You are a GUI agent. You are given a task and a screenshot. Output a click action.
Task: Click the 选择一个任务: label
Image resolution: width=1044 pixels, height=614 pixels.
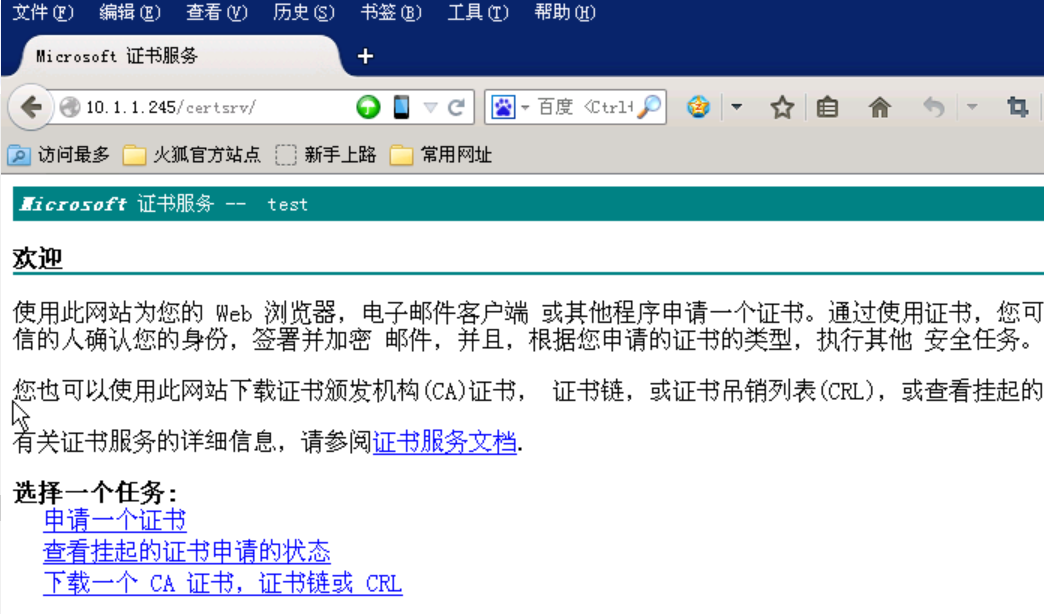pyautogui.click(x=95, y=493)
